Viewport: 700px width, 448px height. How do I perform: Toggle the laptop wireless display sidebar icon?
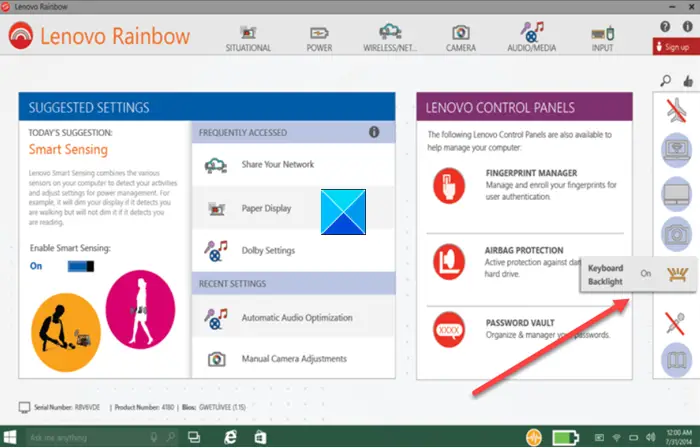pos(676,150)
